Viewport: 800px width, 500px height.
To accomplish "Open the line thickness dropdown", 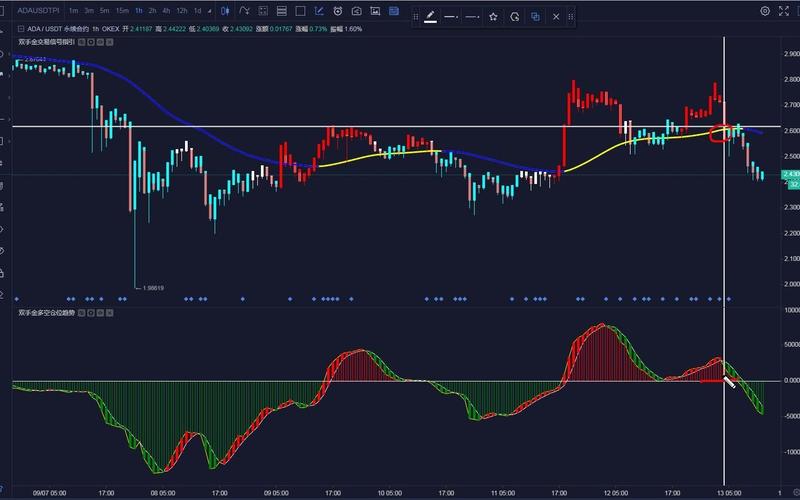I will coord(473,17).
